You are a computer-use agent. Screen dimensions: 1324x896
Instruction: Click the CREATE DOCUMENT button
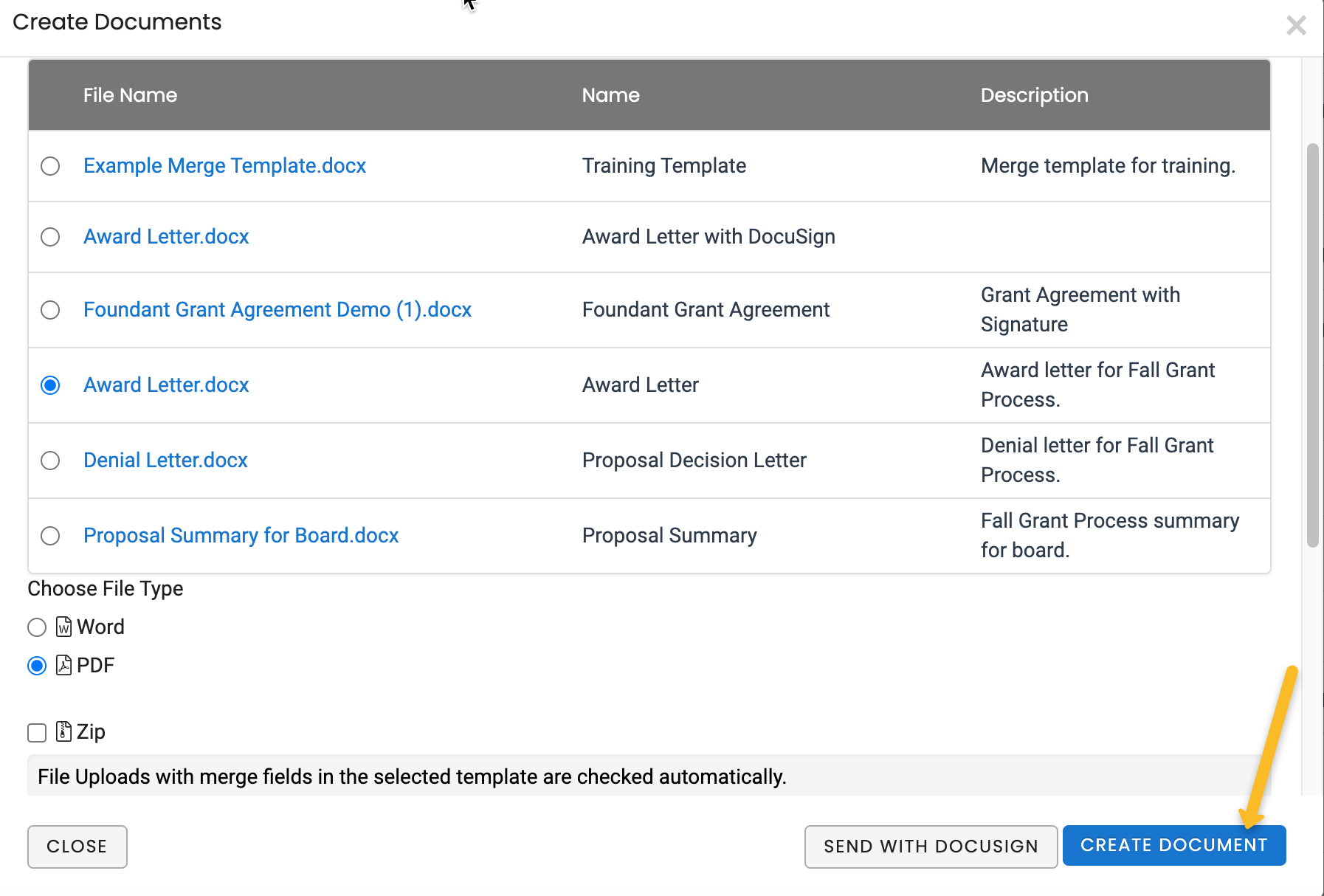[1173, 845]
